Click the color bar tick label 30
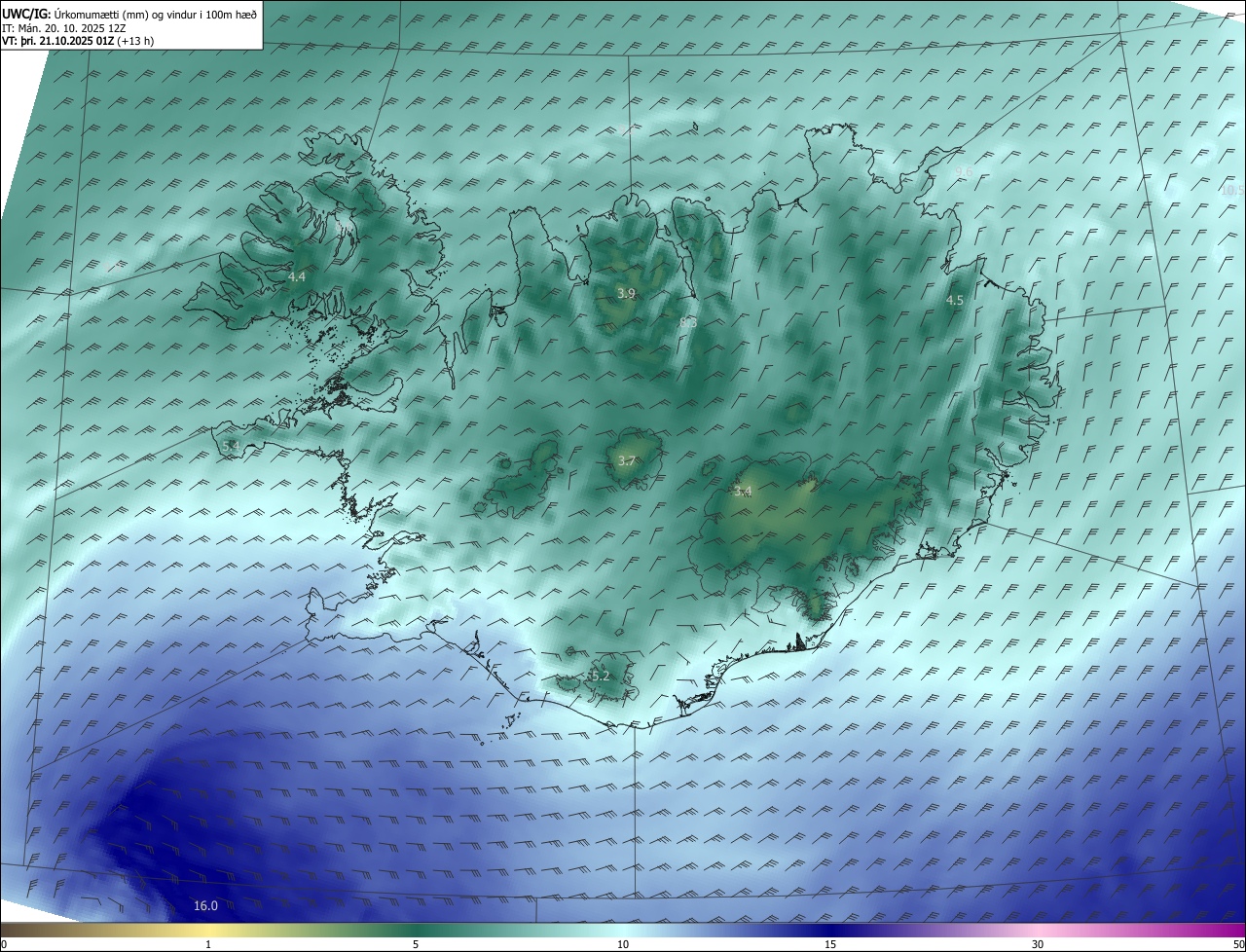This screenshot has height=952, width=1246. [x=1038, y=944]
